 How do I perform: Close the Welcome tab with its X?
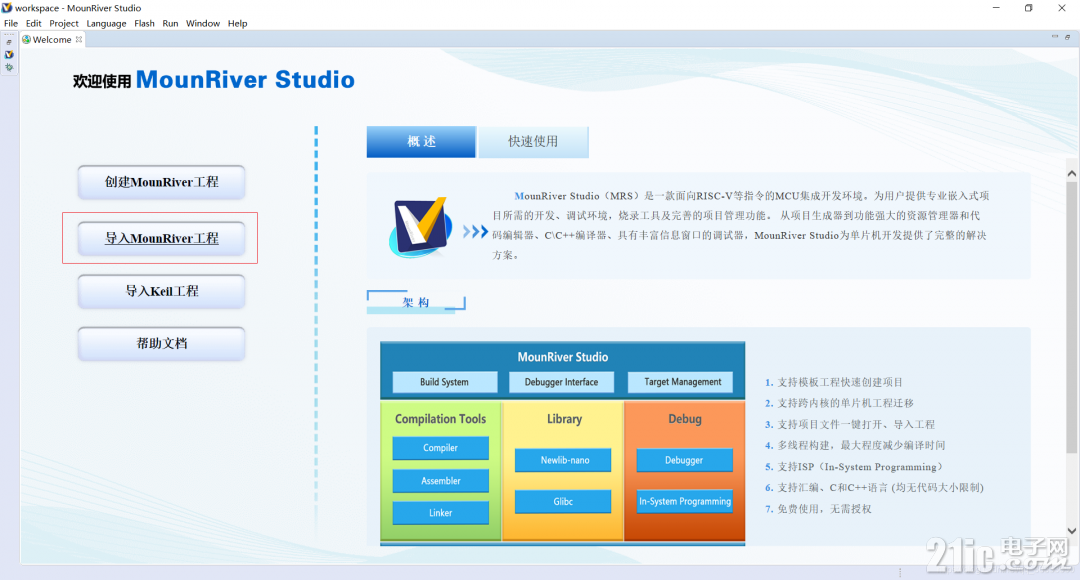tap(79, 39)
